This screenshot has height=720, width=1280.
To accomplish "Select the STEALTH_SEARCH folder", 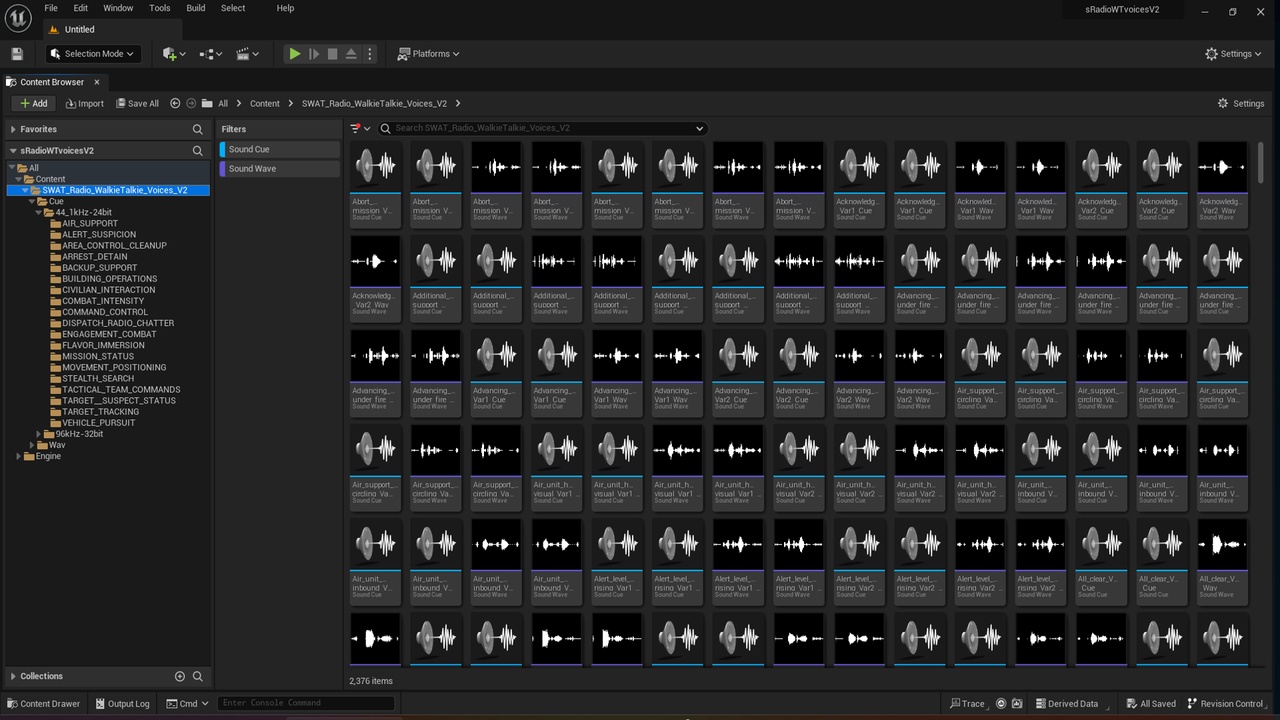I will coord(98,378).
